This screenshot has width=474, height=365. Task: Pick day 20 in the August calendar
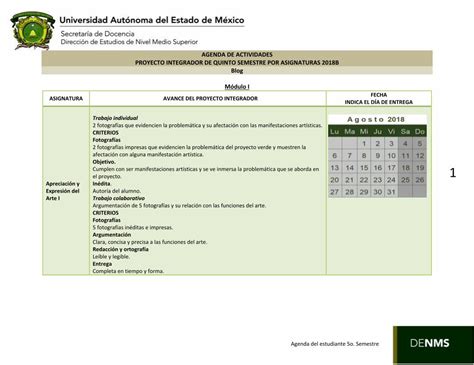point(335,180)
